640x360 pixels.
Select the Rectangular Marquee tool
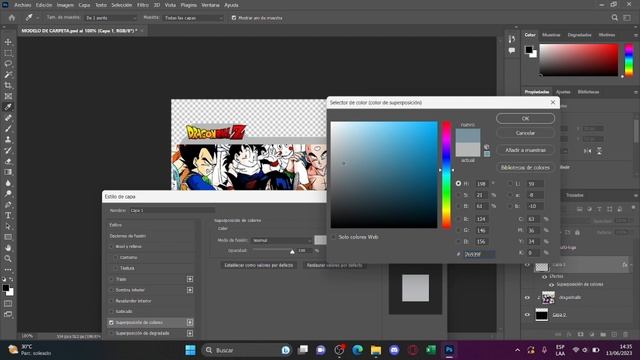click(x=8, y=53)
